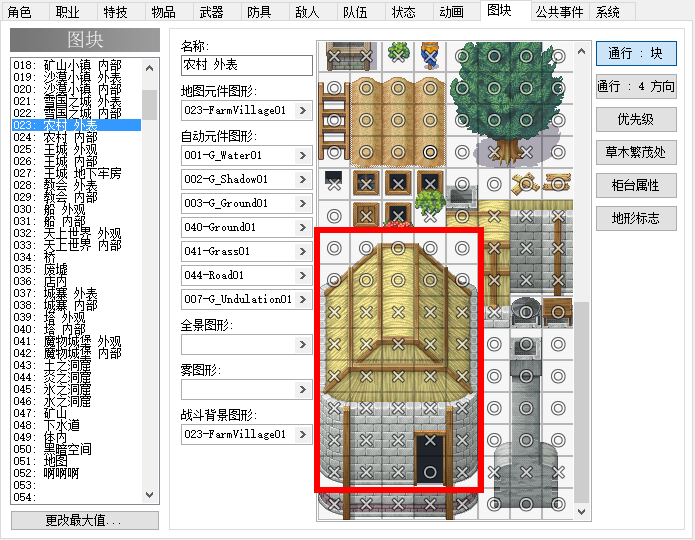Select tileset 041: 魔物城堡 外观
Screen dimensions: 695x540
click(76, 341)
